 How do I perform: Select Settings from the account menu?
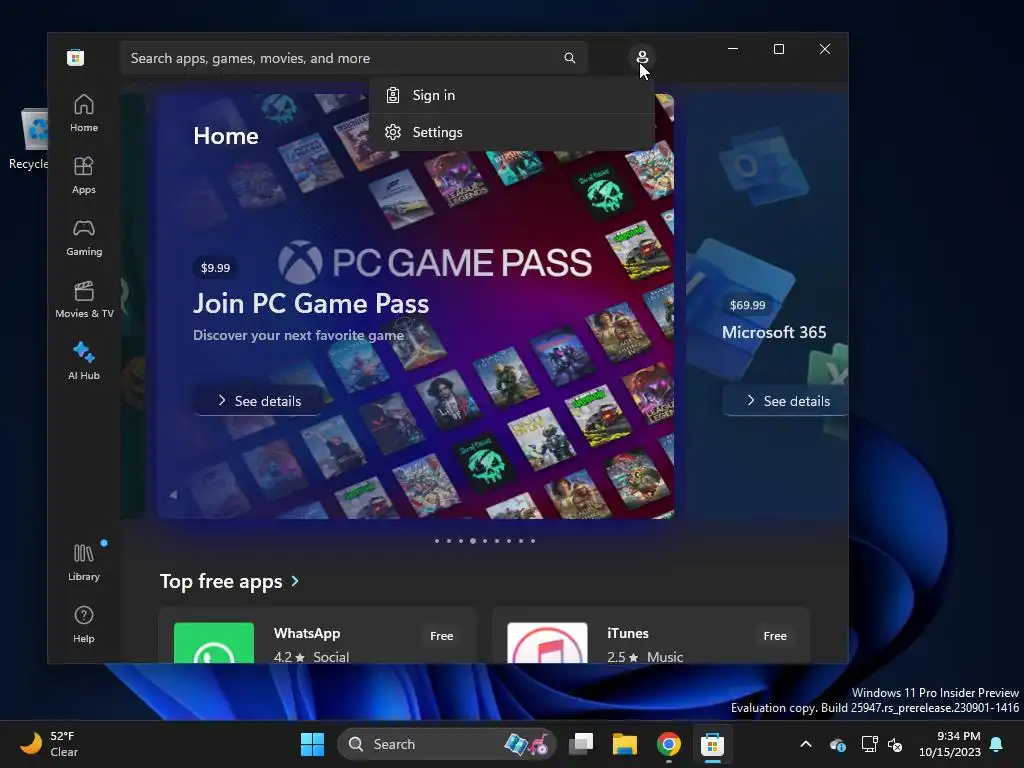(x=511, y=133)
